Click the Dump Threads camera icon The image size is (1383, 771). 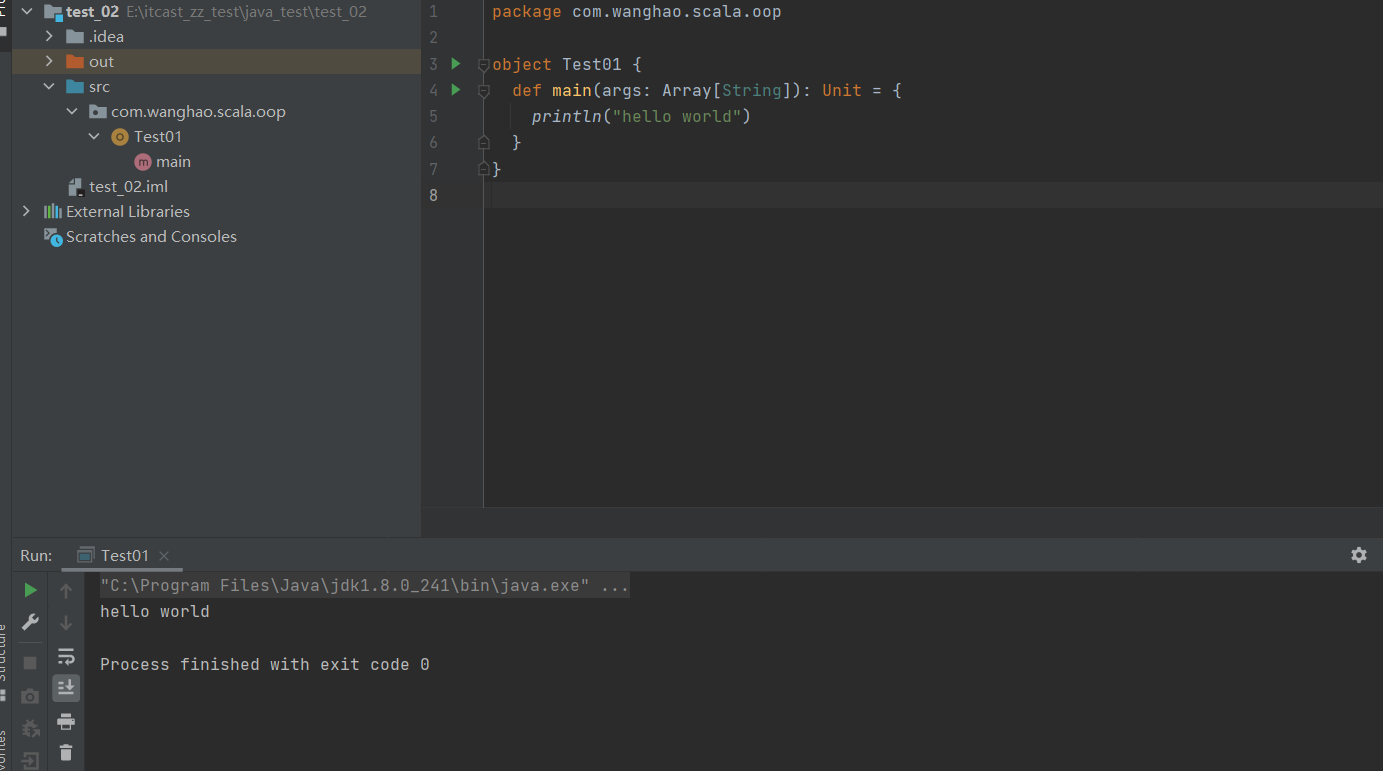[x=31, y=696]
